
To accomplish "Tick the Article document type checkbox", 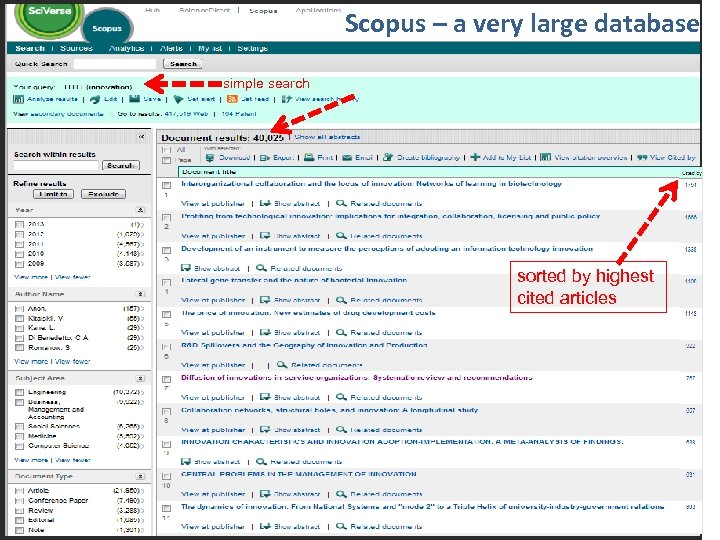I will point(19,491).
